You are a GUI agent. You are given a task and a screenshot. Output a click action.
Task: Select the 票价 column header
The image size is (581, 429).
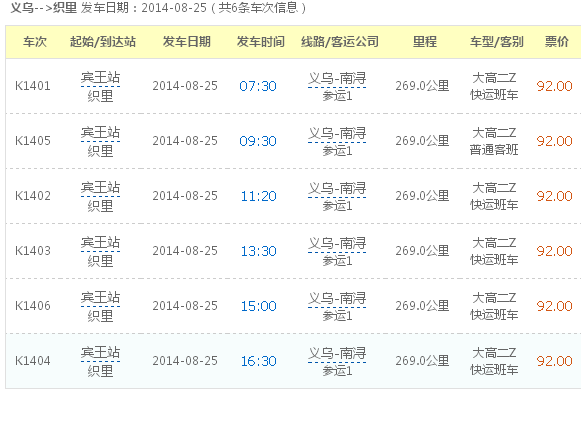pyautogui.click(x=557, y=41)
